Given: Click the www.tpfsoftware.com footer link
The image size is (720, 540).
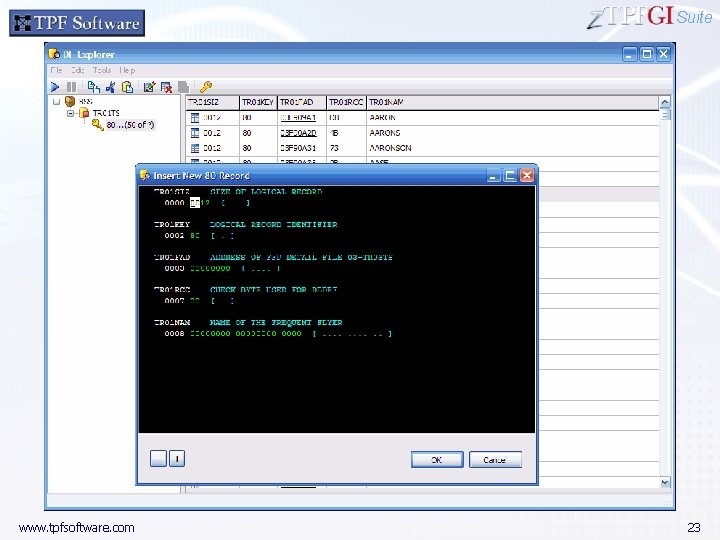Looking at the screenshot, I should [x=77, y=528].
